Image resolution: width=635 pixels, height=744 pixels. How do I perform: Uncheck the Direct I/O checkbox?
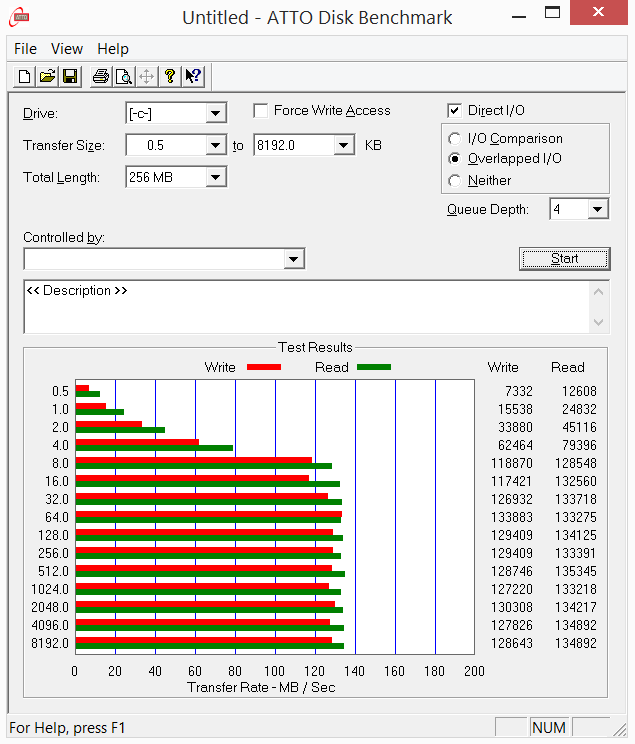pos(454,111)
